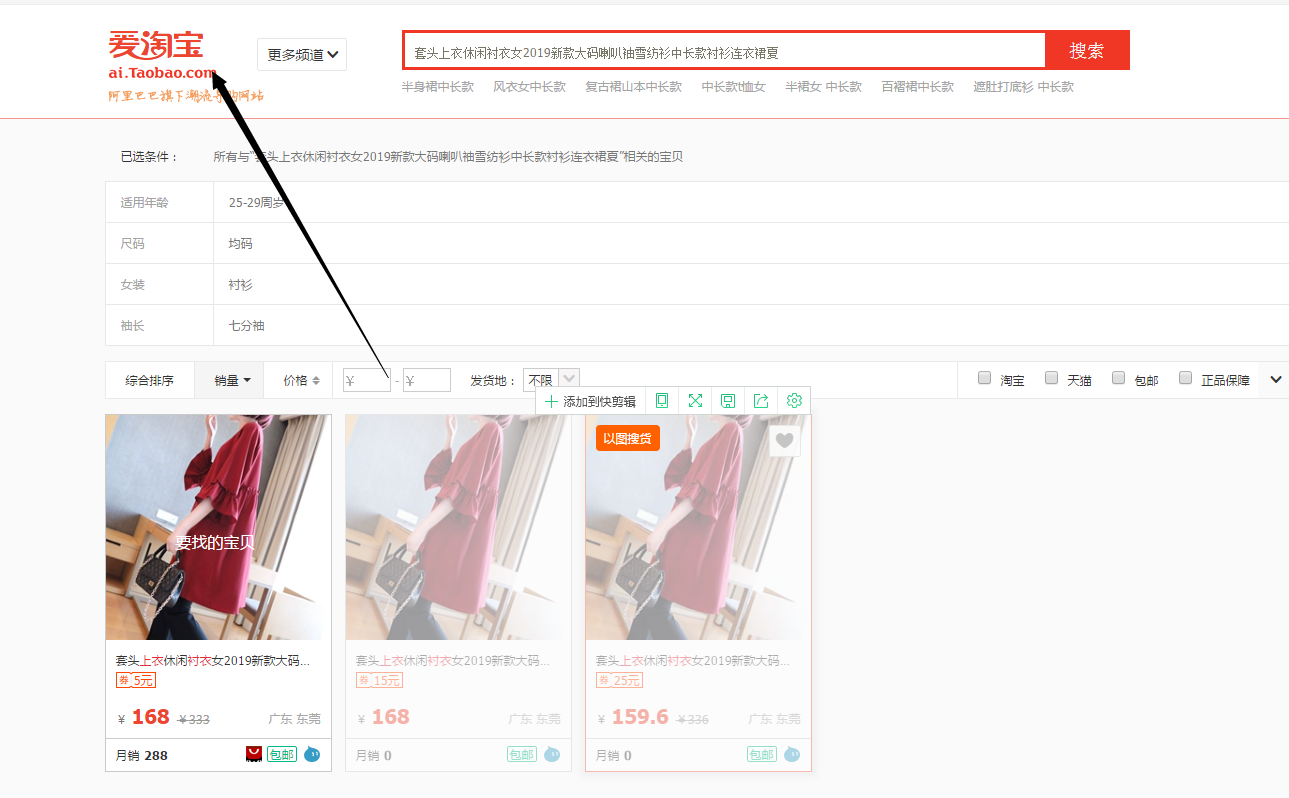Click the 包邮 badge on the ¥159.6 product
Screen dimensions: 1289x798
[x=762, y=754]
